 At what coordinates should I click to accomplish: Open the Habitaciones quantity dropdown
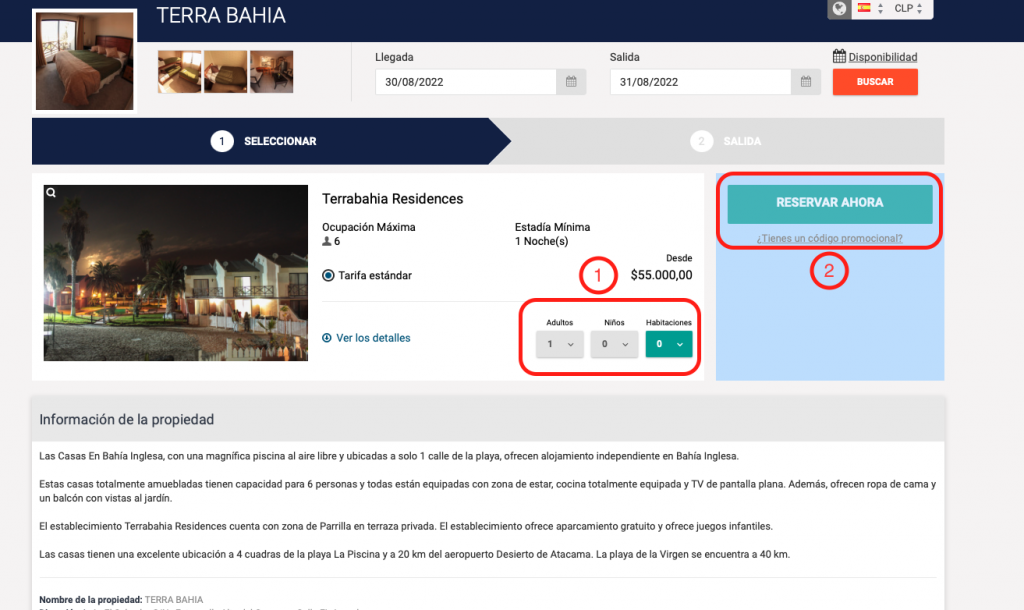(668, 344)
